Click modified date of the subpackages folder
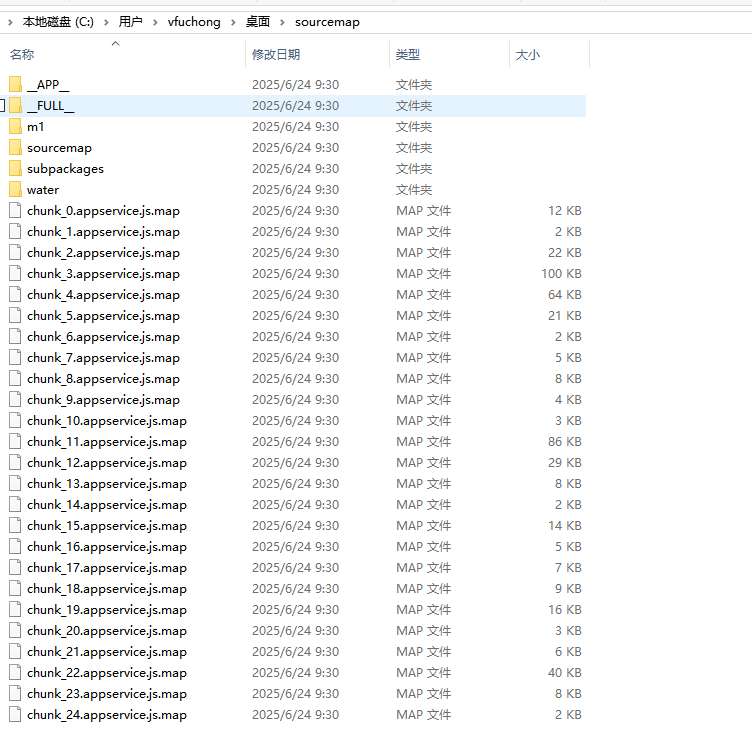Viewport: 752px width, 738px height. coord(295,169)
